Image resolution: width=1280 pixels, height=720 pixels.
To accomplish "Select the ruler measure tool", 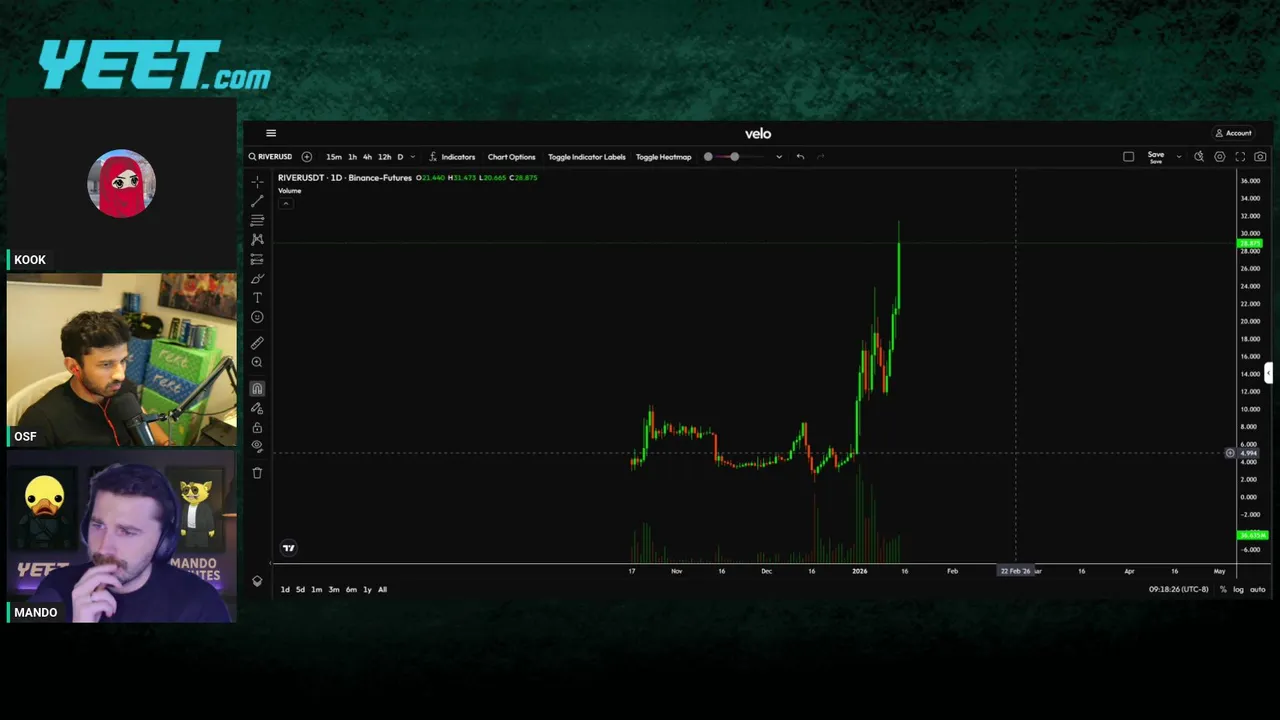I will click(257, 343).
